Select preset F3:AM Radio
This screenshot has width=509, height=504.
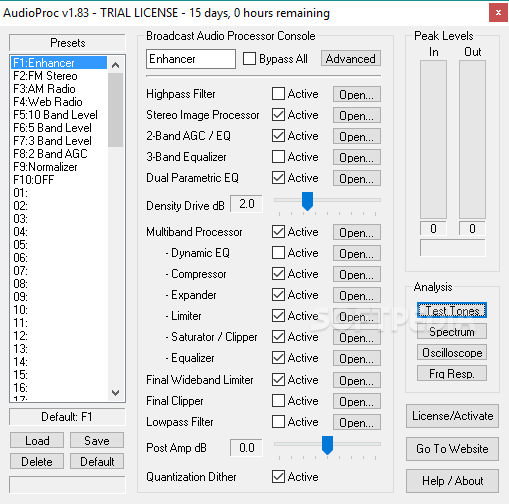59,89
